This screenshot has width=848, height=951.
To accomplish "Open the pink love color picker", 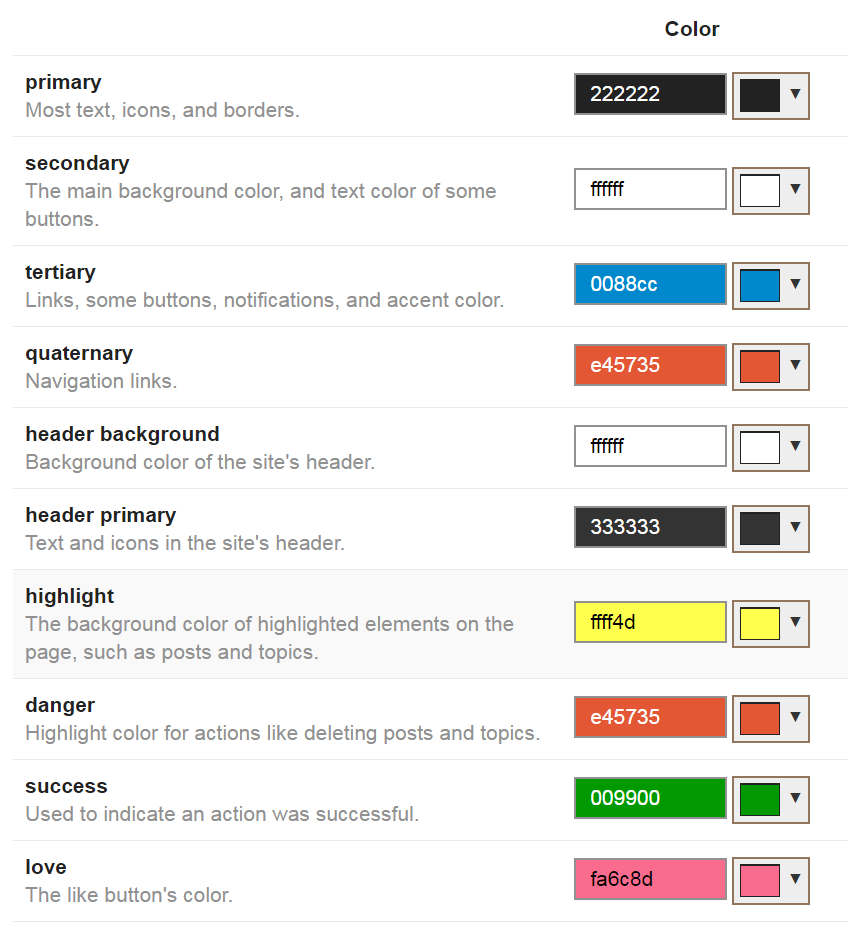I will (770, 881).
